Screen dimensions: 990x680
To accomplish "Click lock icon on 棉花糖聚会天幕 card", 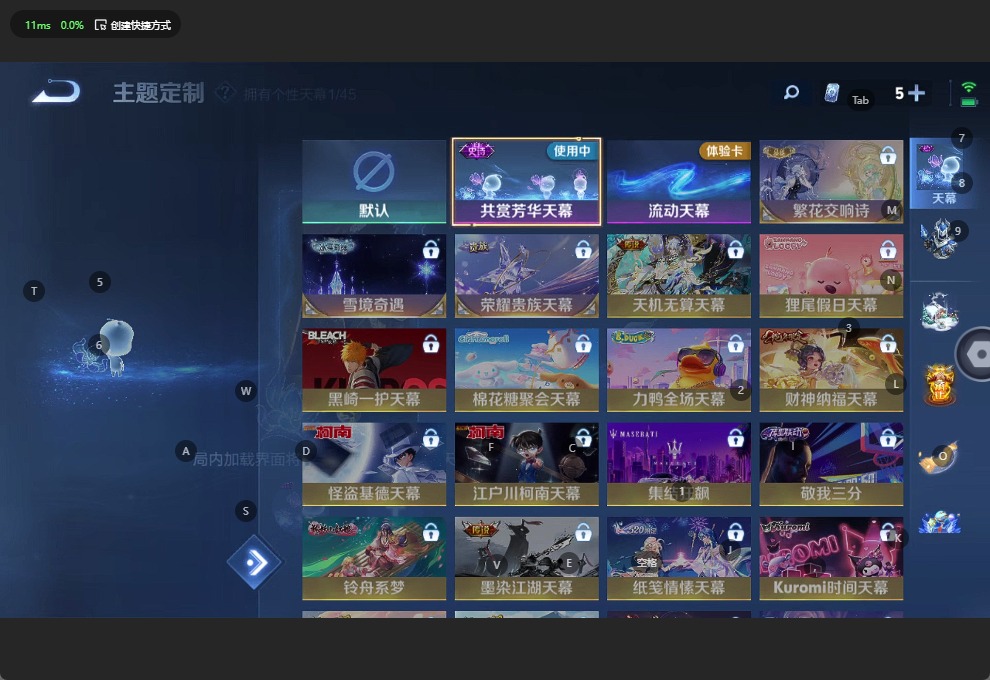I will (x=583, y=343).
